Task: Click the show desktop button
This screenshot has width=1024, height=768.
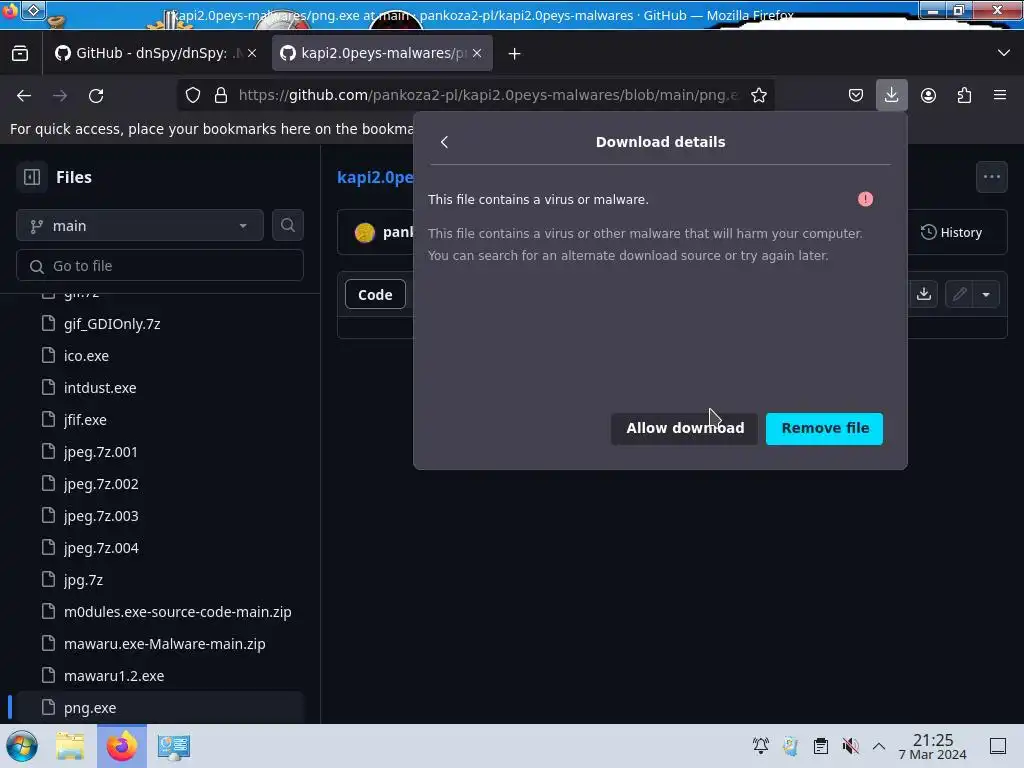Action: coord(998,746)
